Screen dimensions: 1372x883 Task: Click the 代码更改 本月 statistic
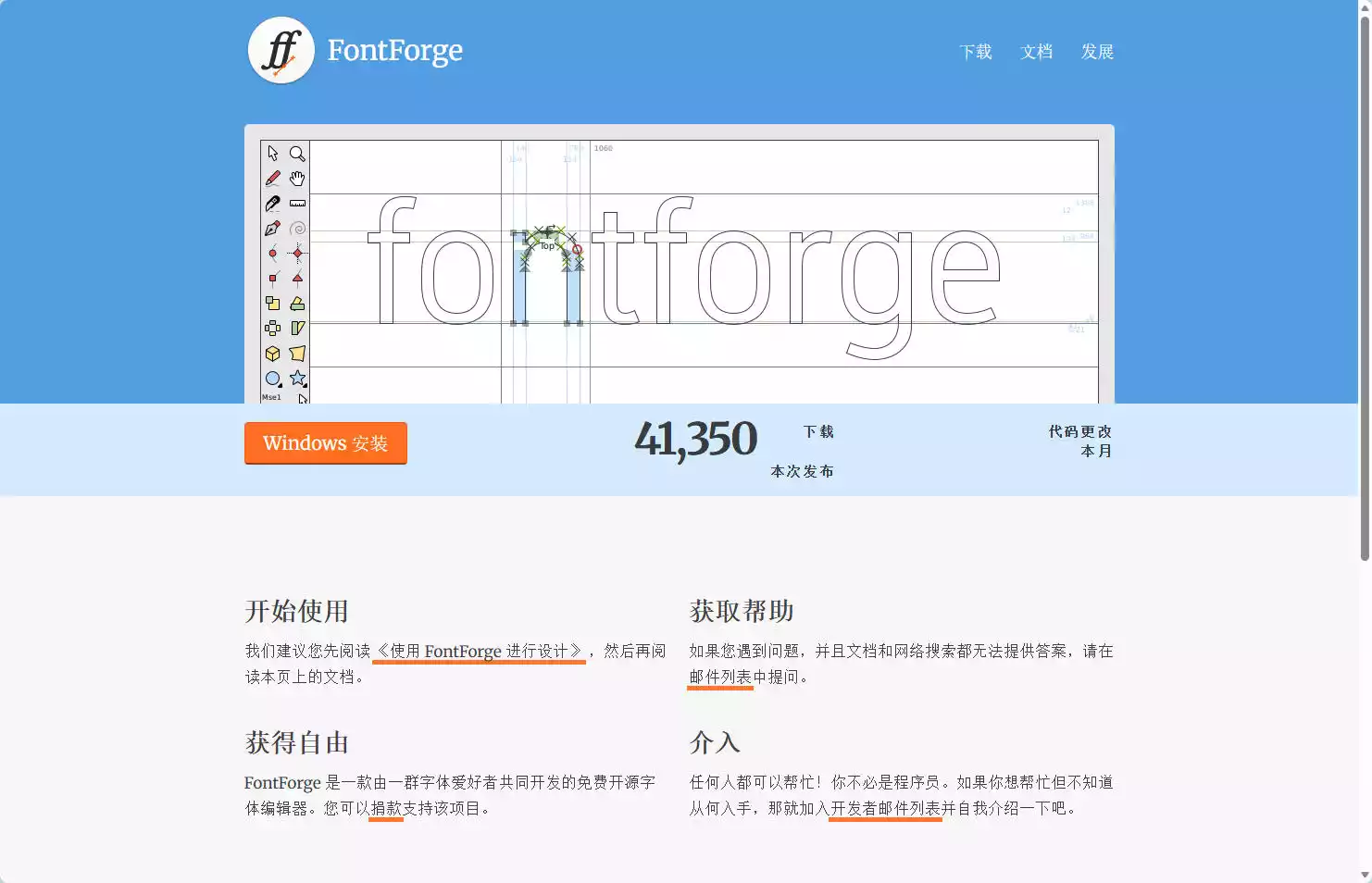[1080, 441]
